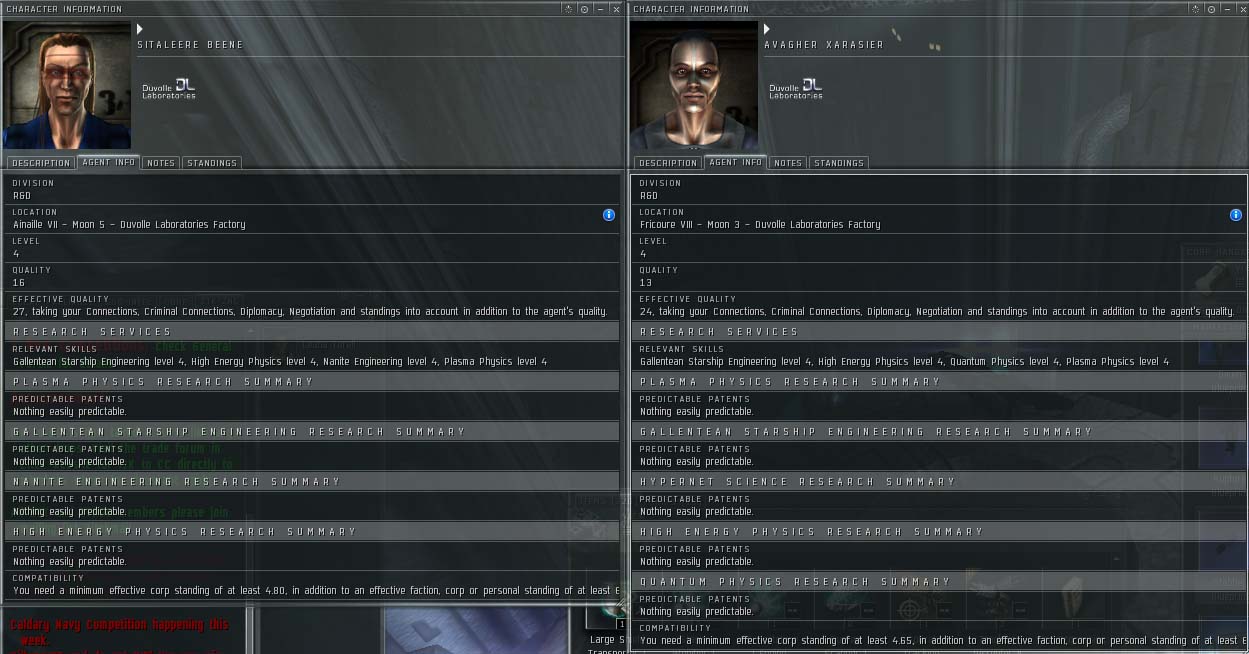View Standings tab for Sitaleere Beene

click(211, 163)
